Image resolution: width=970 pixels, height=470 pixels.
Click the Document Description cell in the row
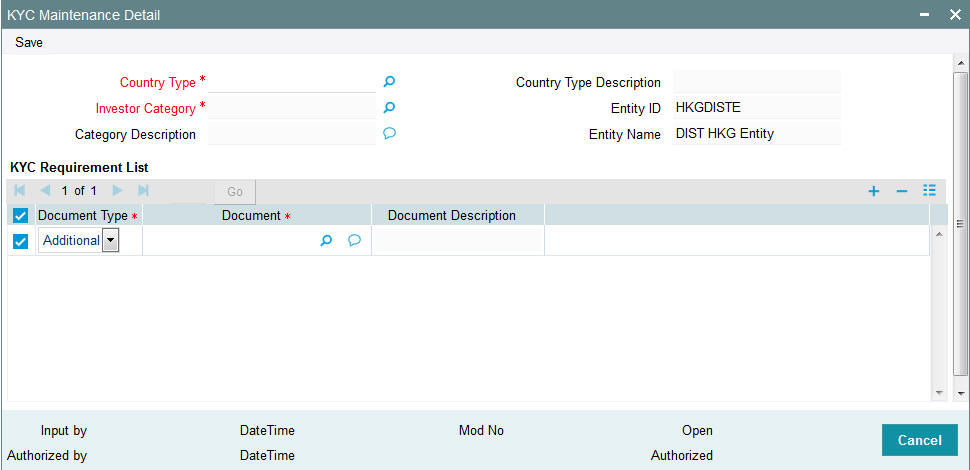pos(458,241)
